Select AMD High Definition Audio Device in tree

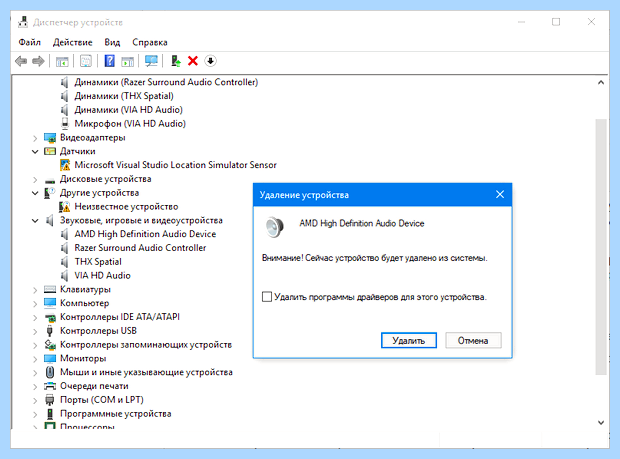145,234
